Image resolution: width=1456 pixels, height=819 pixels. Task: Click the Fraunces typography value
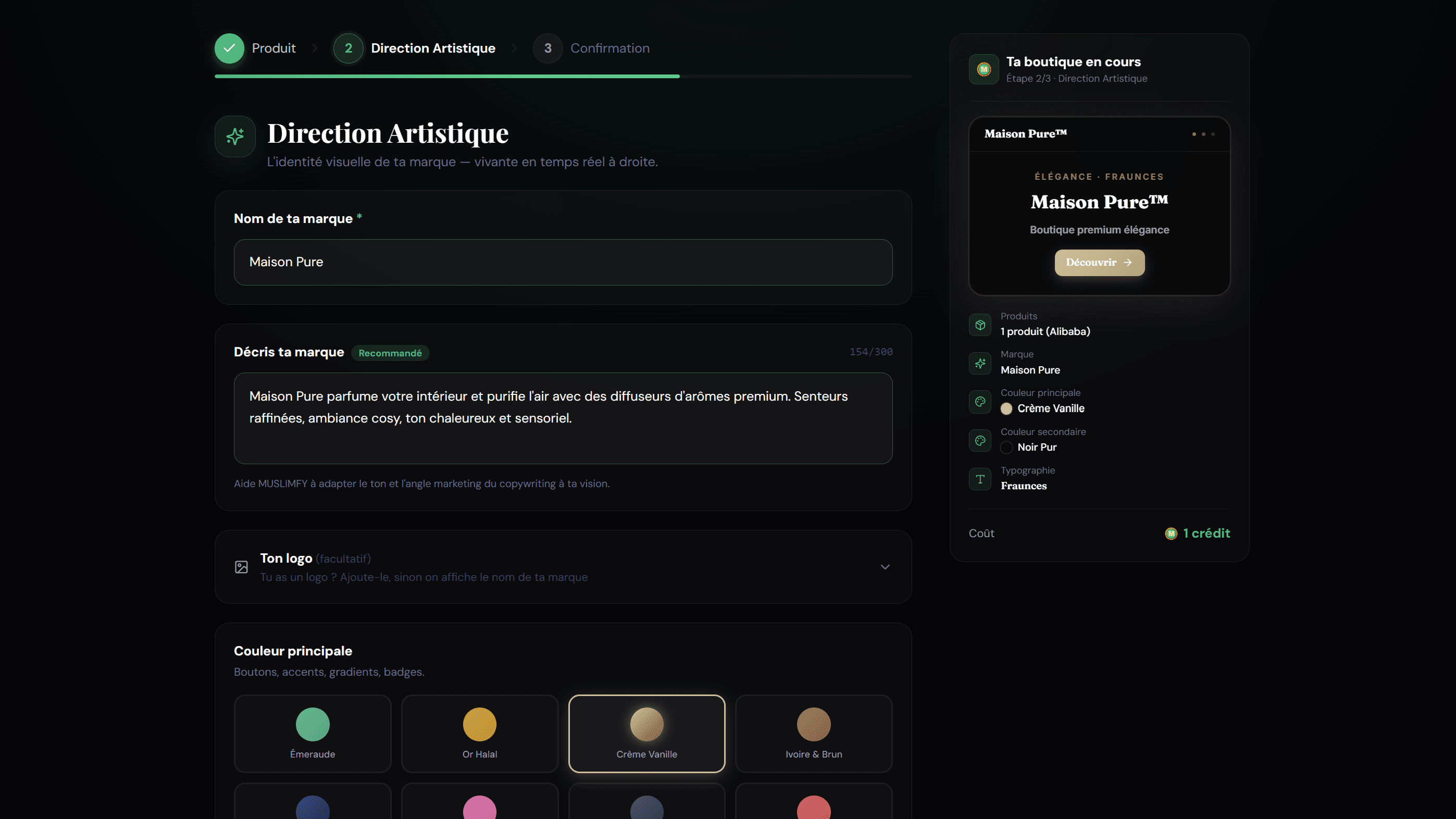(x=1024, y=486)
